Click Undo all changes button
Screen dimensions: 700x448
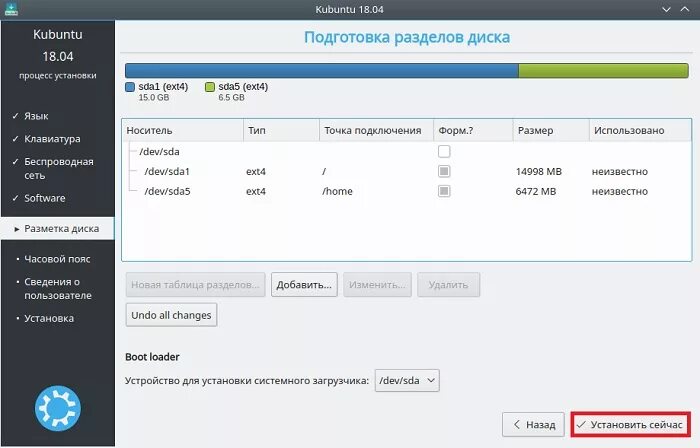coord(171,315)
